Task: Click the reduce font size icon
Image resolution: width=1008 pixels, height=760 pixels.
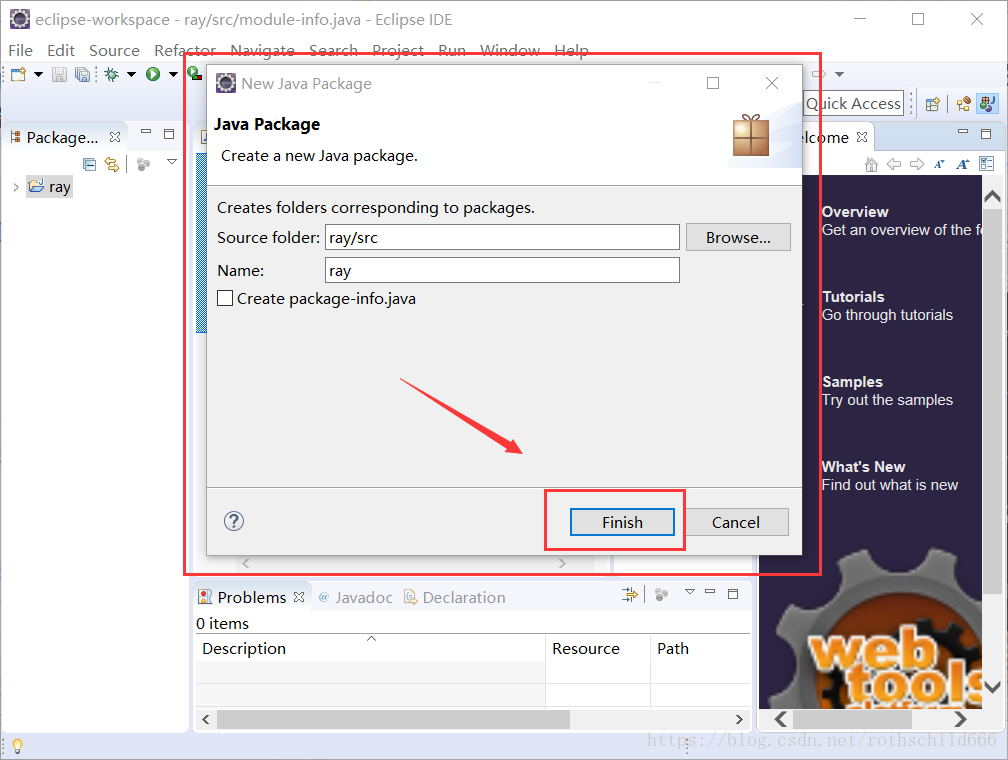Action: tap(940, 165)
